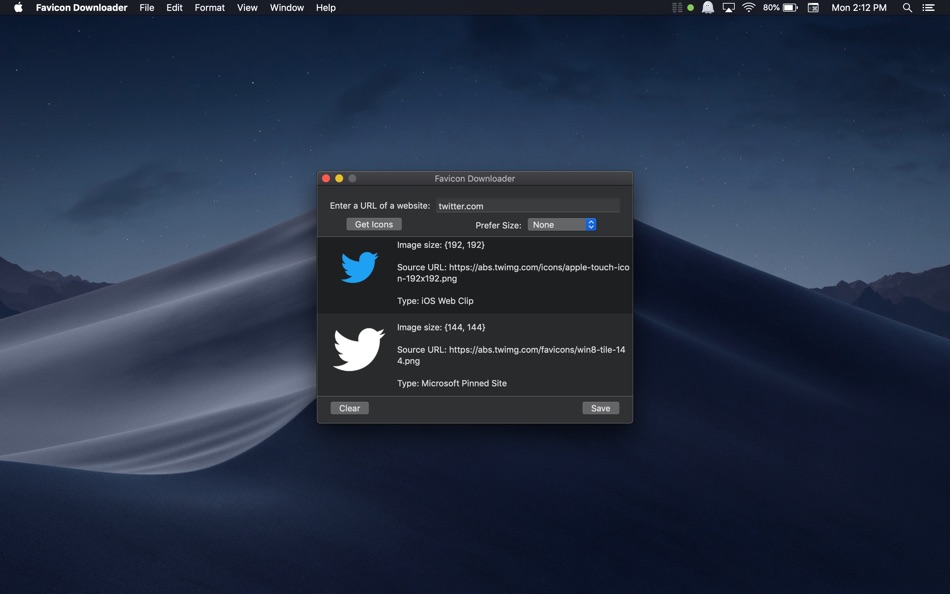Minimize the Favicon Downloader window
950x594 pixels.
click(339, 178)
